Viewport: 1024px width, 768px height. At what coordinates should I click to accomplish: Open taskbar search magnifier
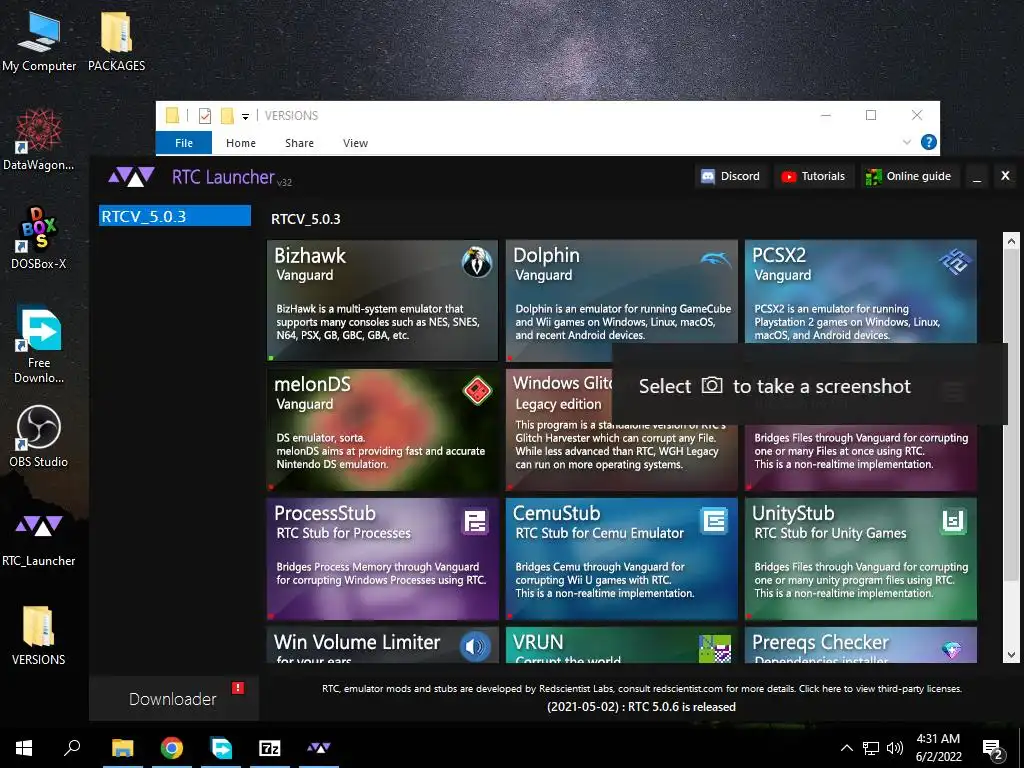72,747
